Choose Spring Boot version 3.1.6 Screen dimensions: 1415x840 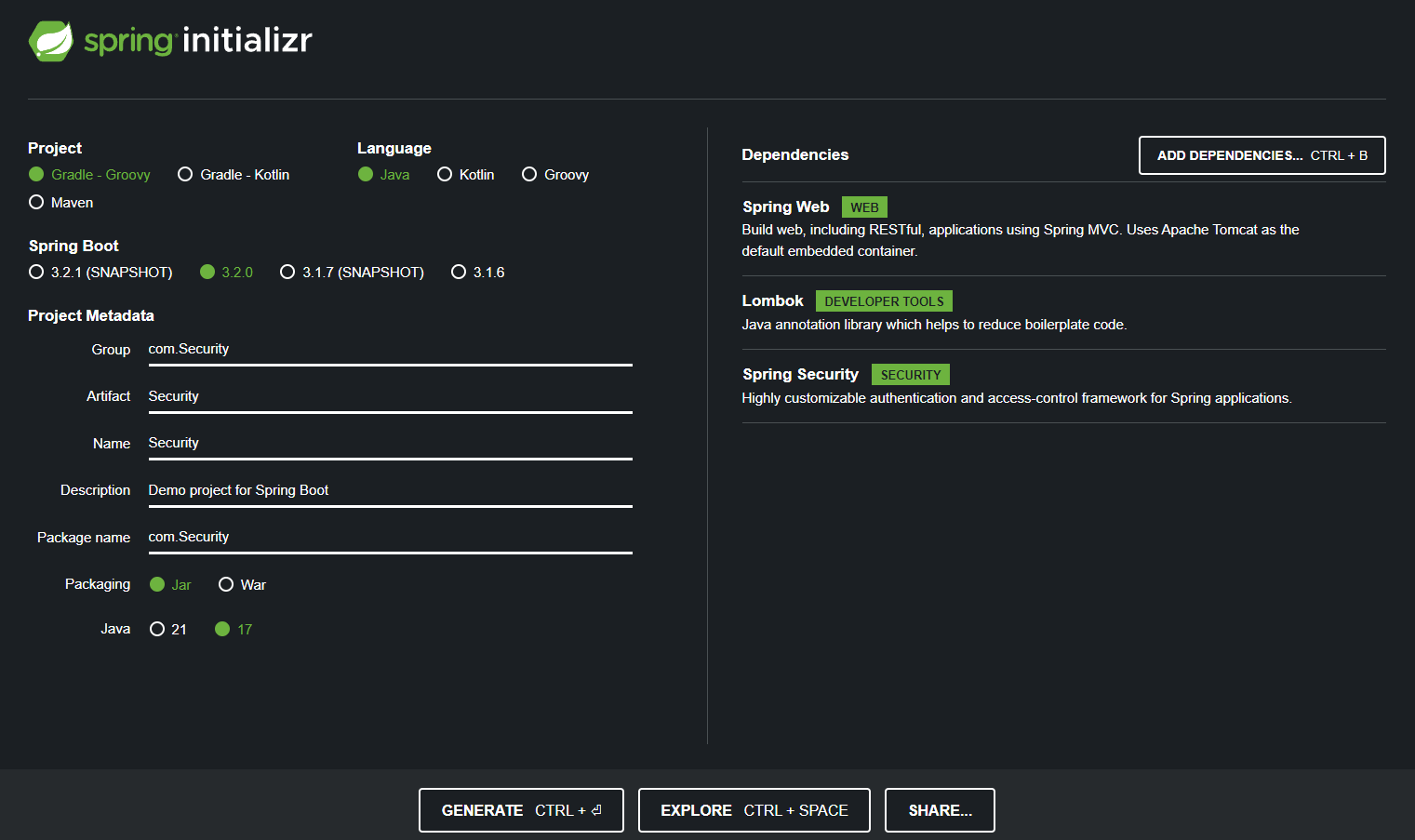tap(478, 273)
